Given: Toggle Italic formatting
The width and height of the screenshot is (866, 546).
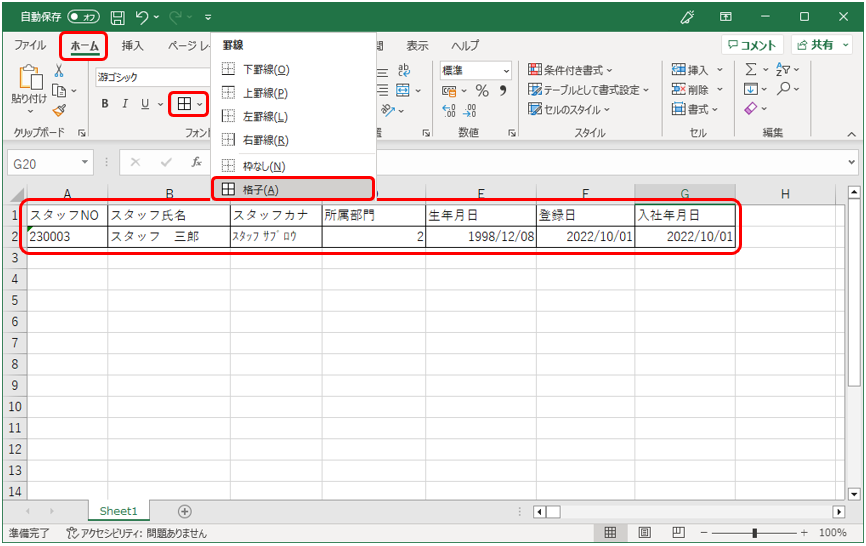Looking at the screenshot, I should 125,104.
